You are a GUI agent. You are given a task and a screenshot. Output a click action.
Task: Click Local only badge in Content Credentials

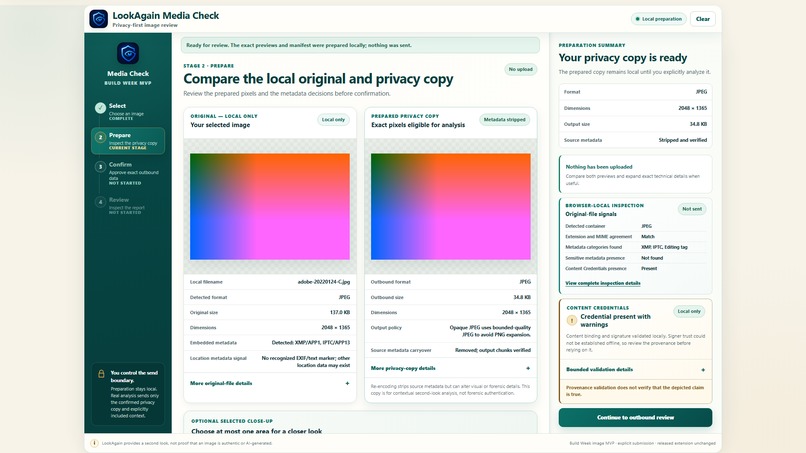[x=689, y=312]
